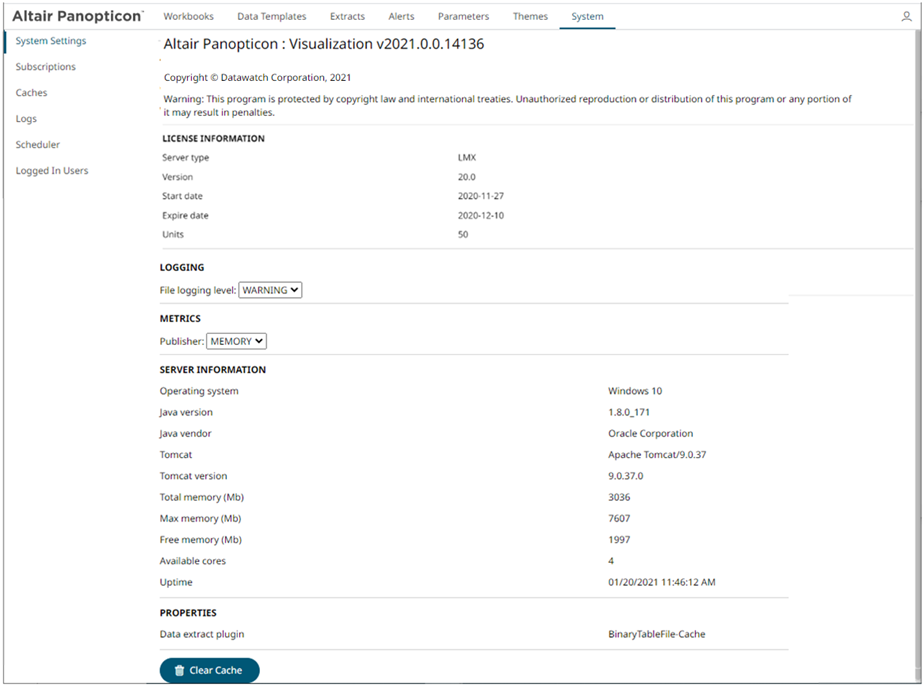This screenshot has height=687, width=924.
Task: Open the Workbooks tab
Action: tap(188, 17)
